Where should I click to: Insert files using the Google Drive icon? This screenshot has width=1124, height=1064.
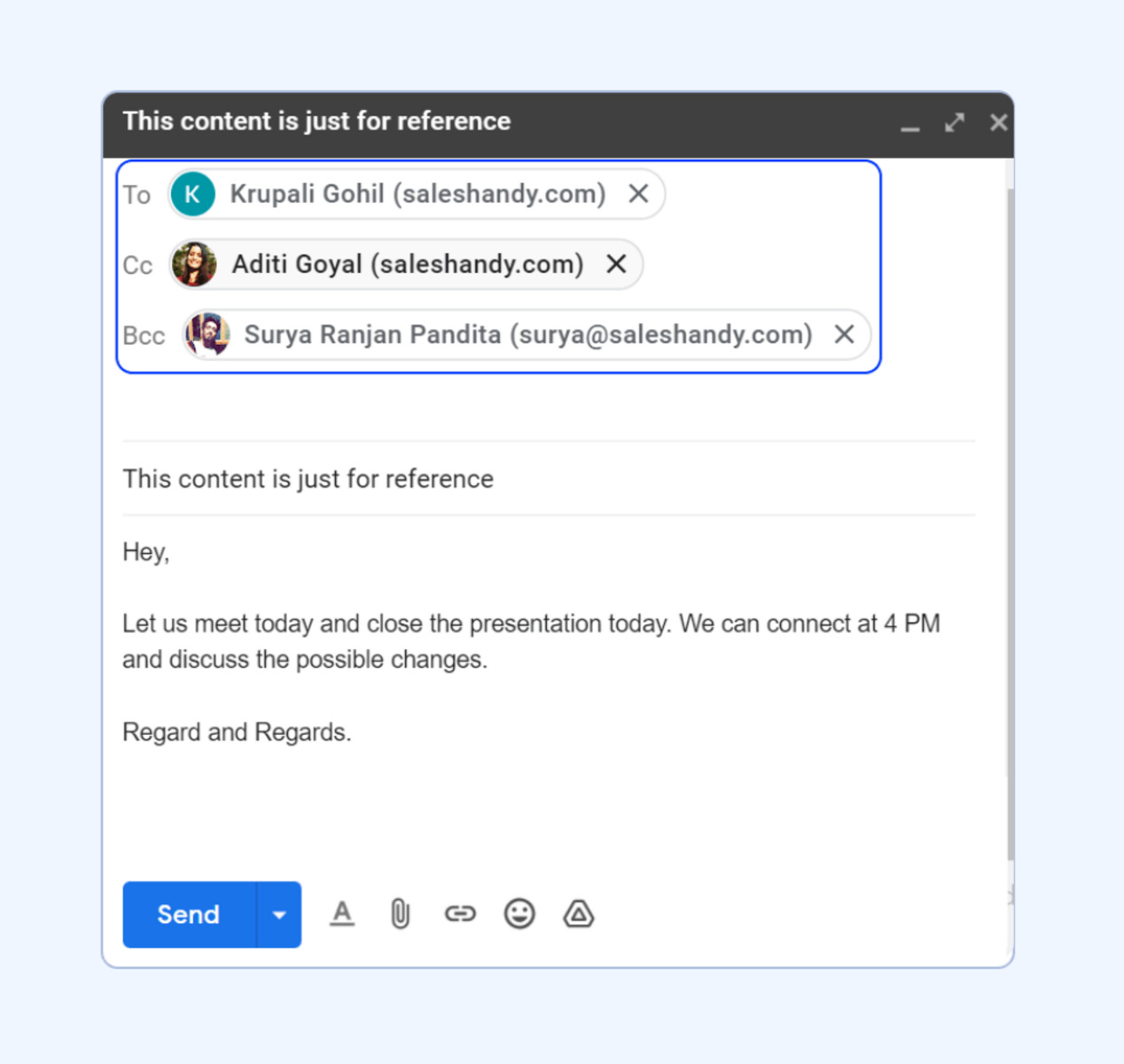click(x=579, y=913)
